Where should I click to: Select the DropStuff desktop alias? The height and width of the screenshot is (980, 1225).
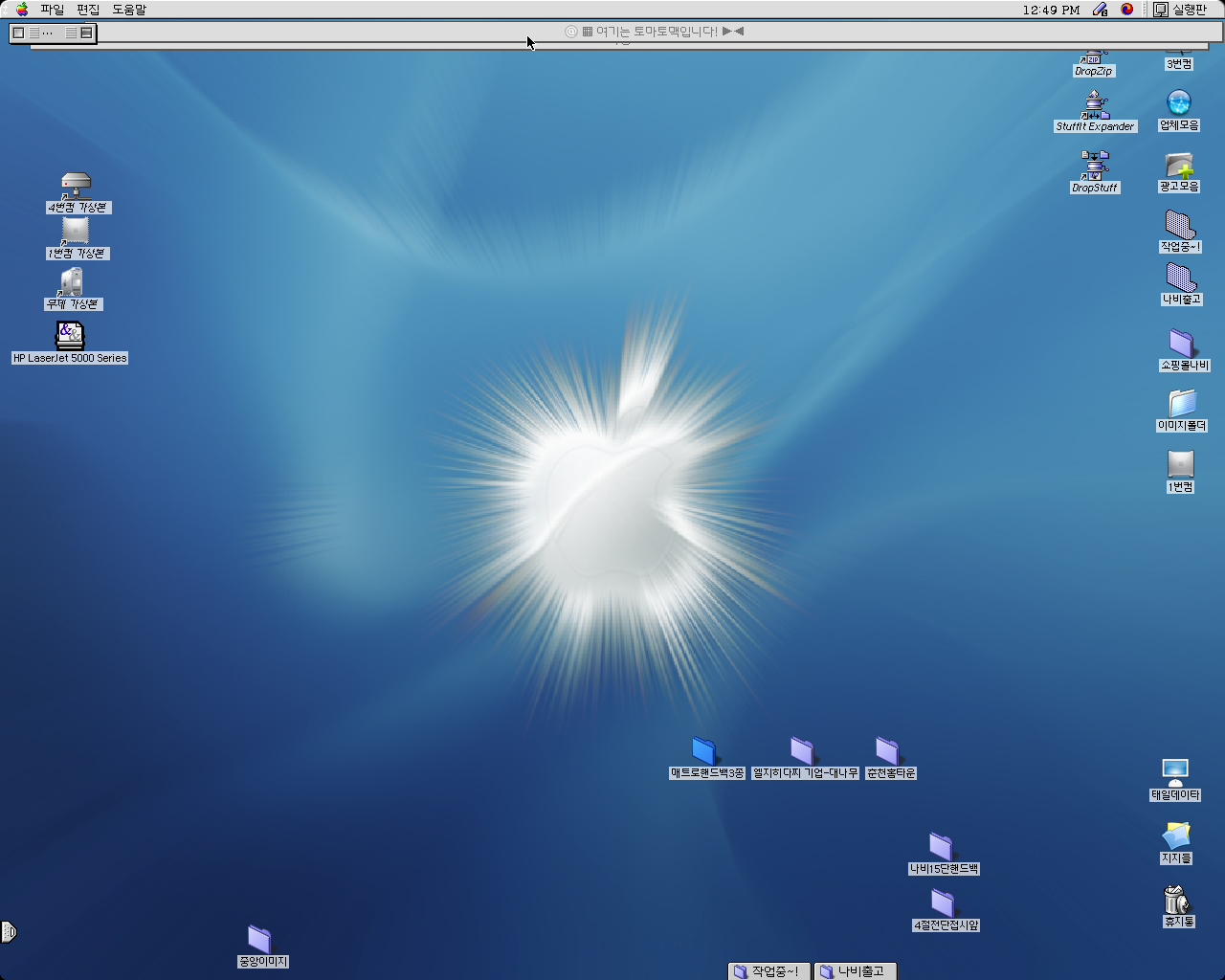[x=1095, y=165]
